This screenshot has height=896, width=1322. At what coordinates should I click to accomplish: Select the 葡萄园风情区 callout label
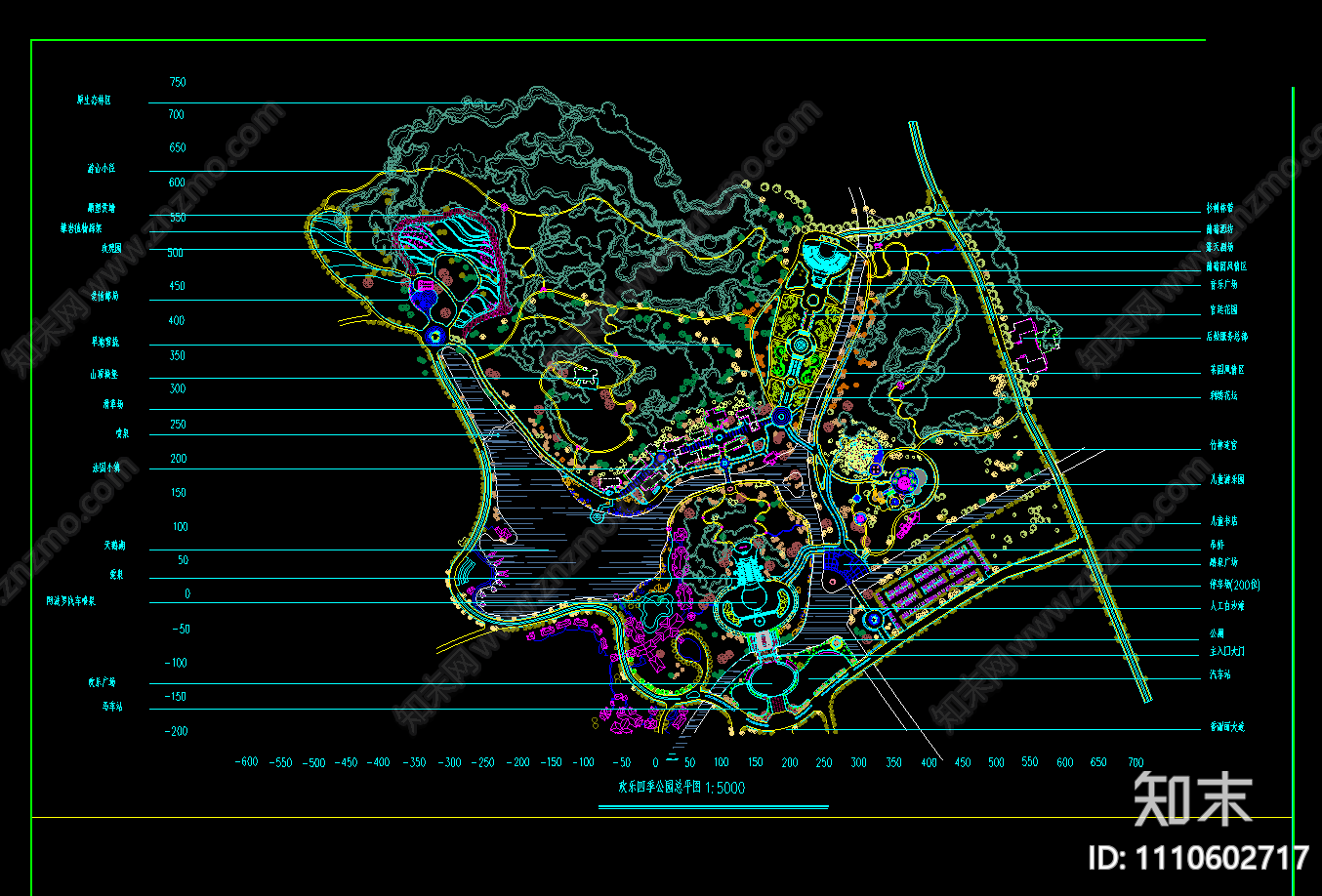pyautogui.click(x=1226, y=265)
